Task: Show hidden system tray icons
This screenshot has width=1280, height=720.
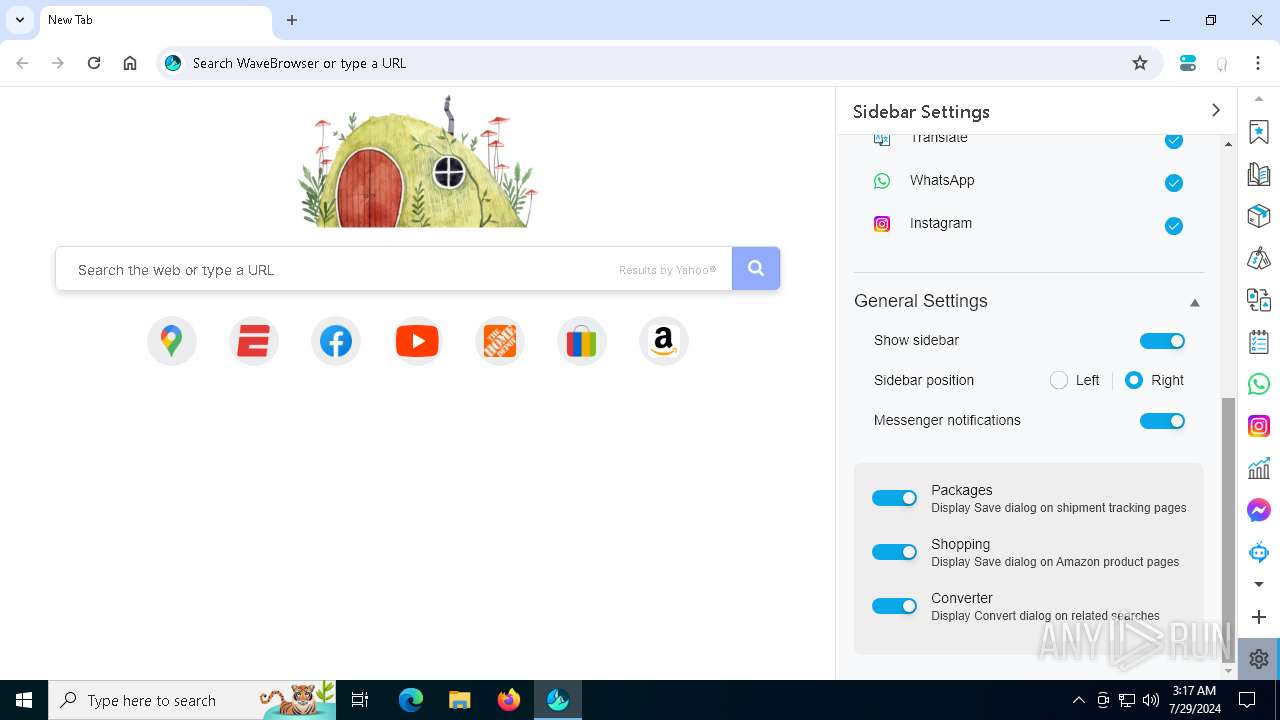Action: tap(1078, 700)
